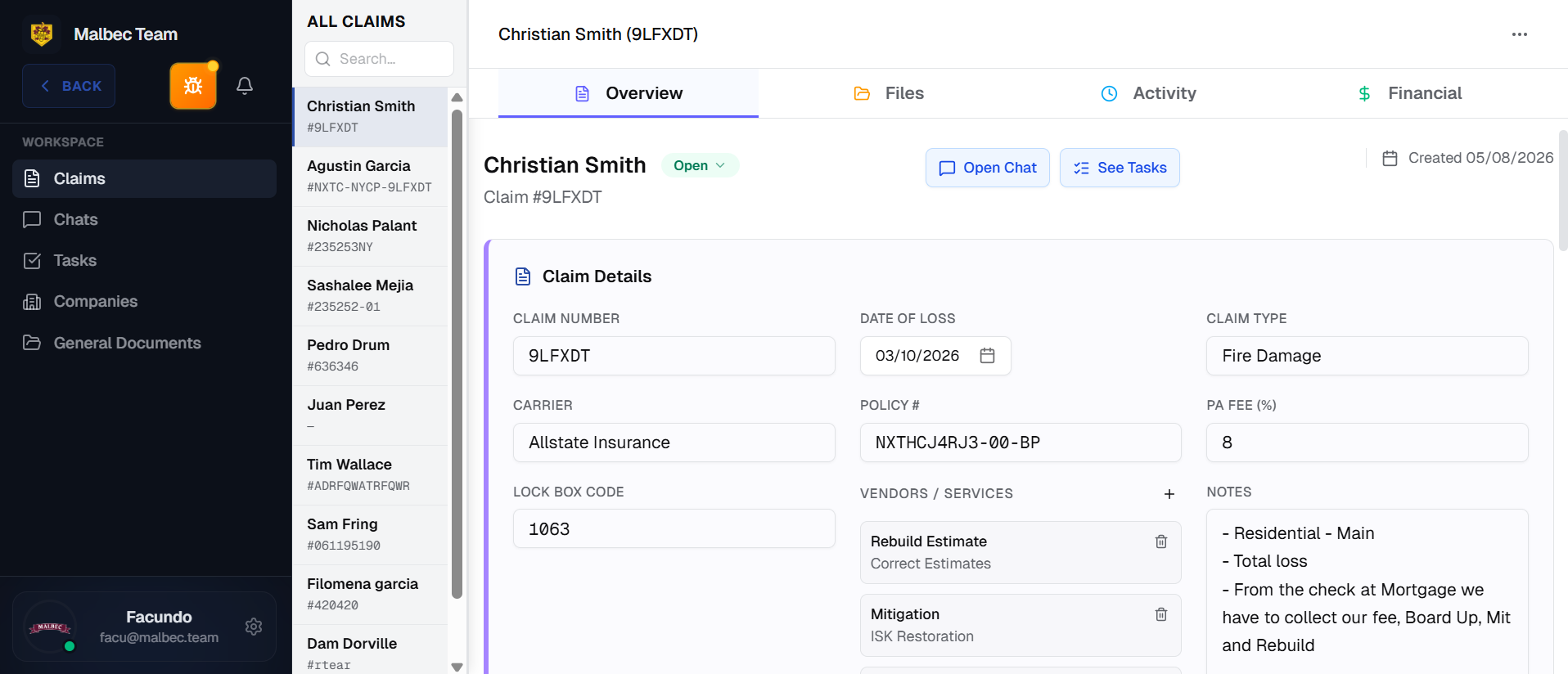
Task: Delete the Rebuild Estimate vendor
Action: [1161, 541]
